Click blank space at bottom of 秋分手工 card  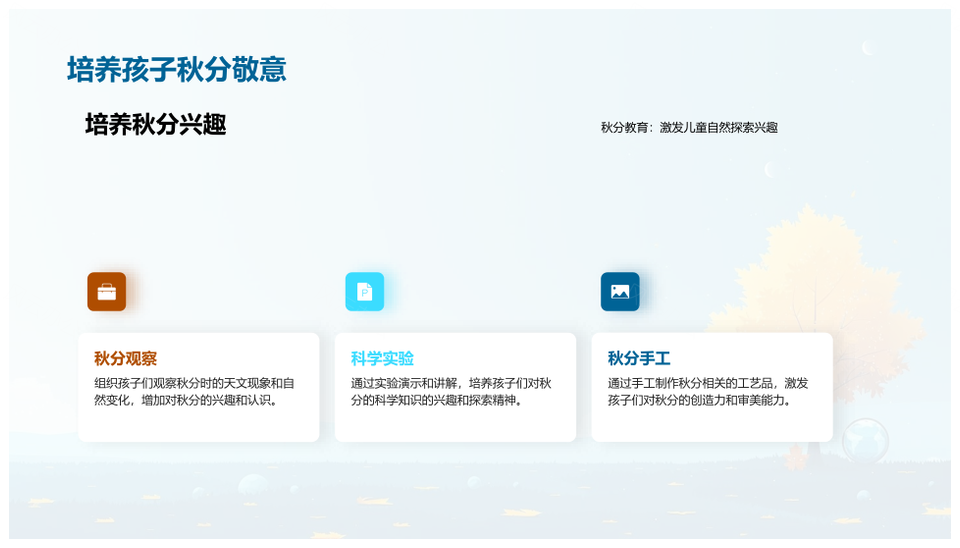(711, 426)
